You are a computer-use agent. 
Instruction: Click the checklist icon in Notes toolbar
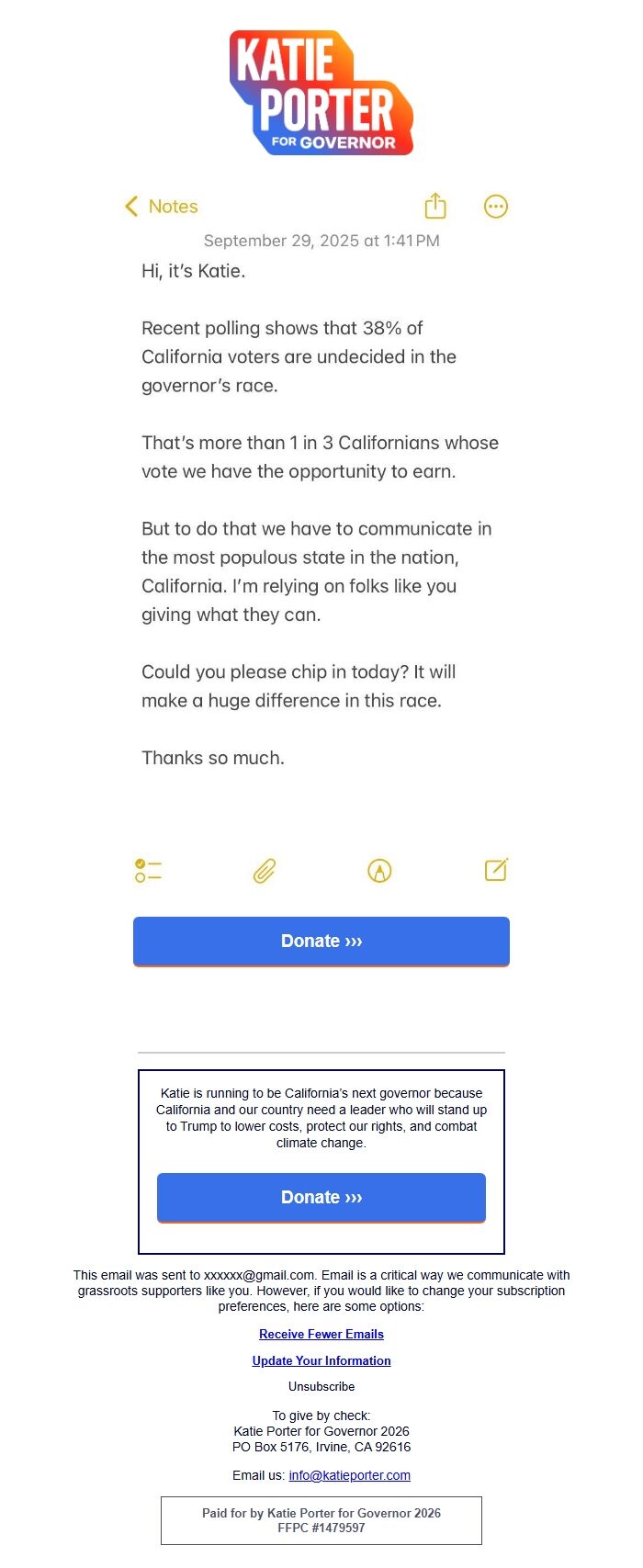(148, 871)
